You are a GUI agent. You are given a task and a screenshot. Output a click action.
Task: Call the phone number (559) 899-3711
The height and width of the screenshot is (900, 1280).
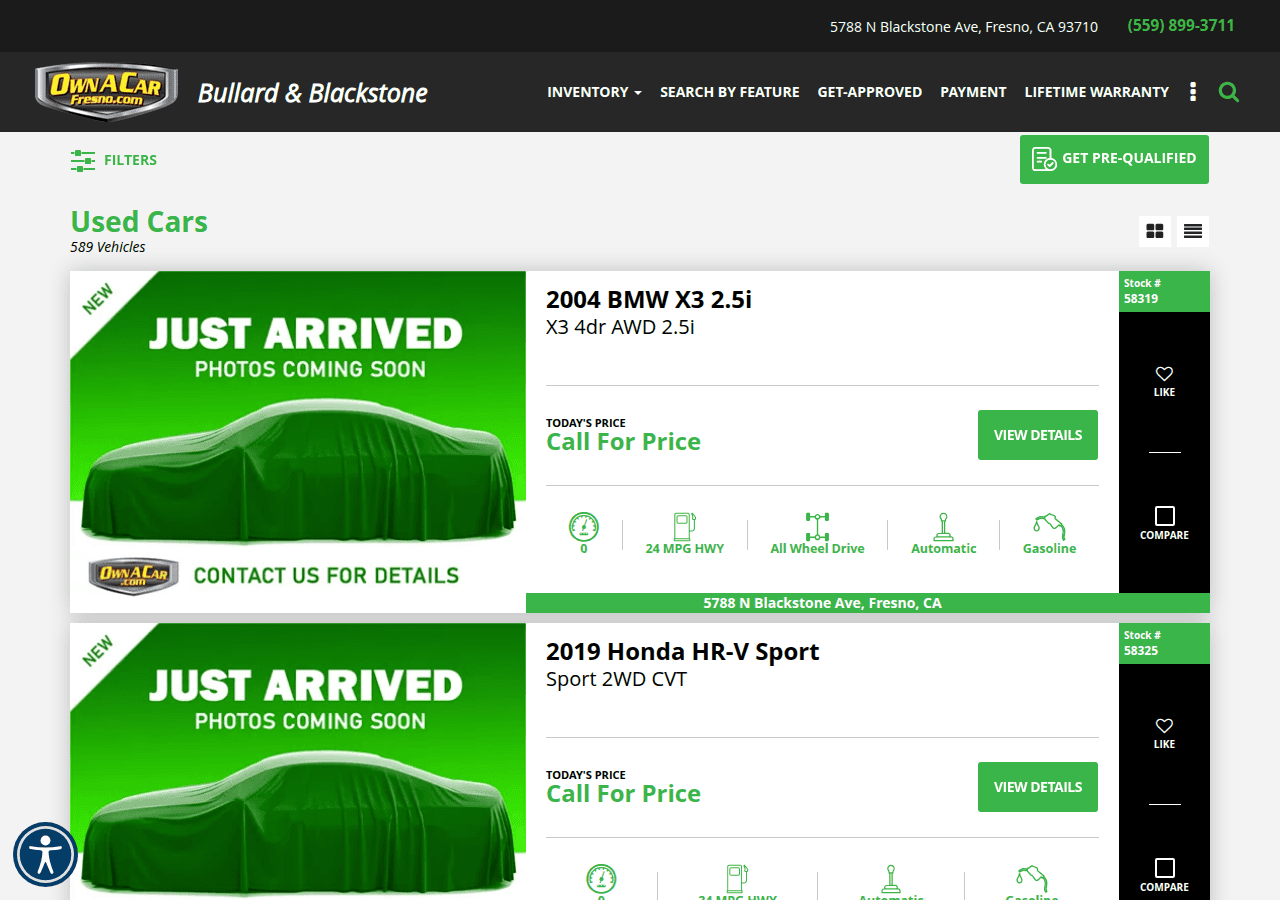1181,26
